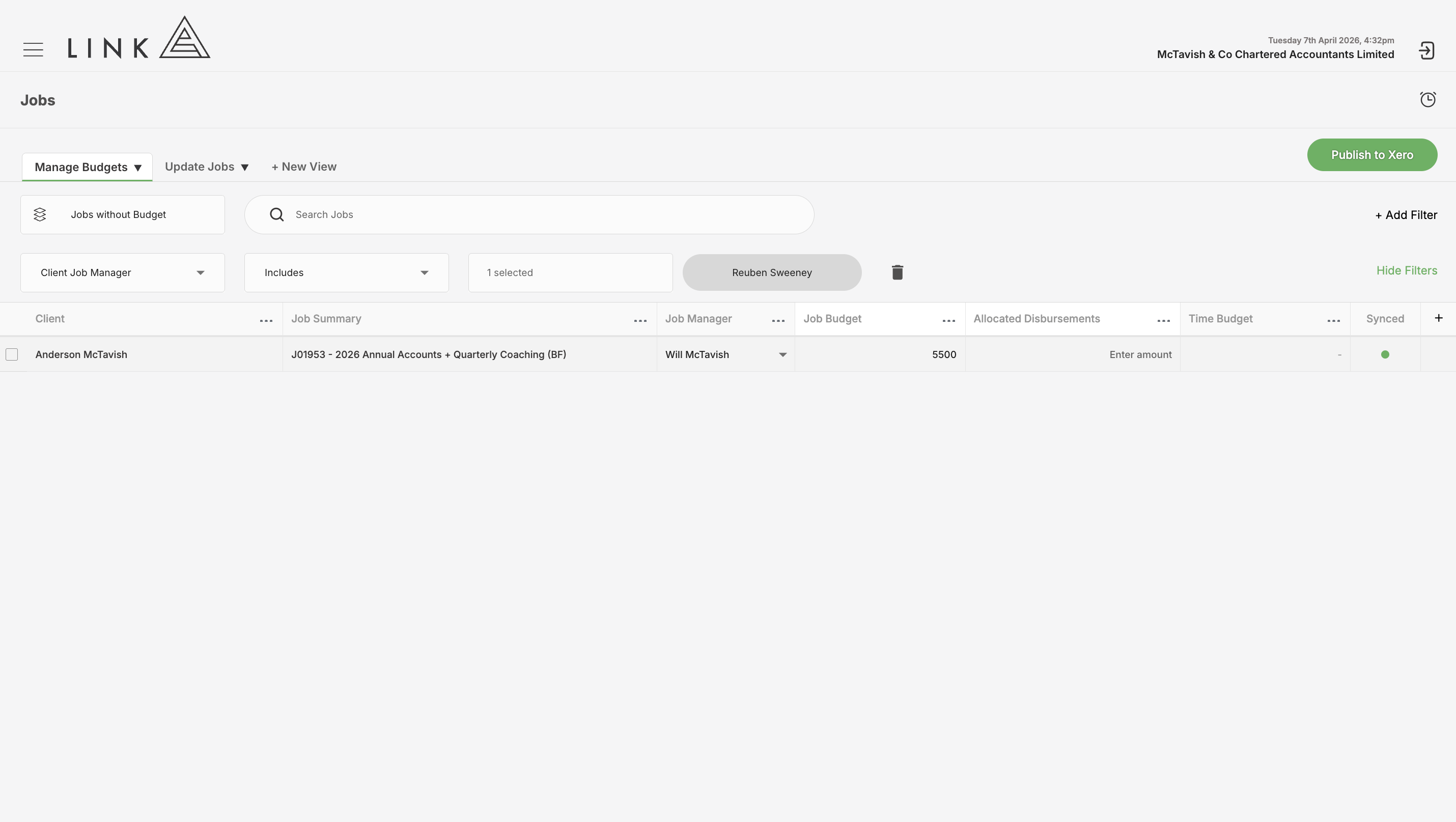Click the Anderson McTavish client name
Image resolution: width=1456 pixels, height=822 pixels.
(81, 354)
